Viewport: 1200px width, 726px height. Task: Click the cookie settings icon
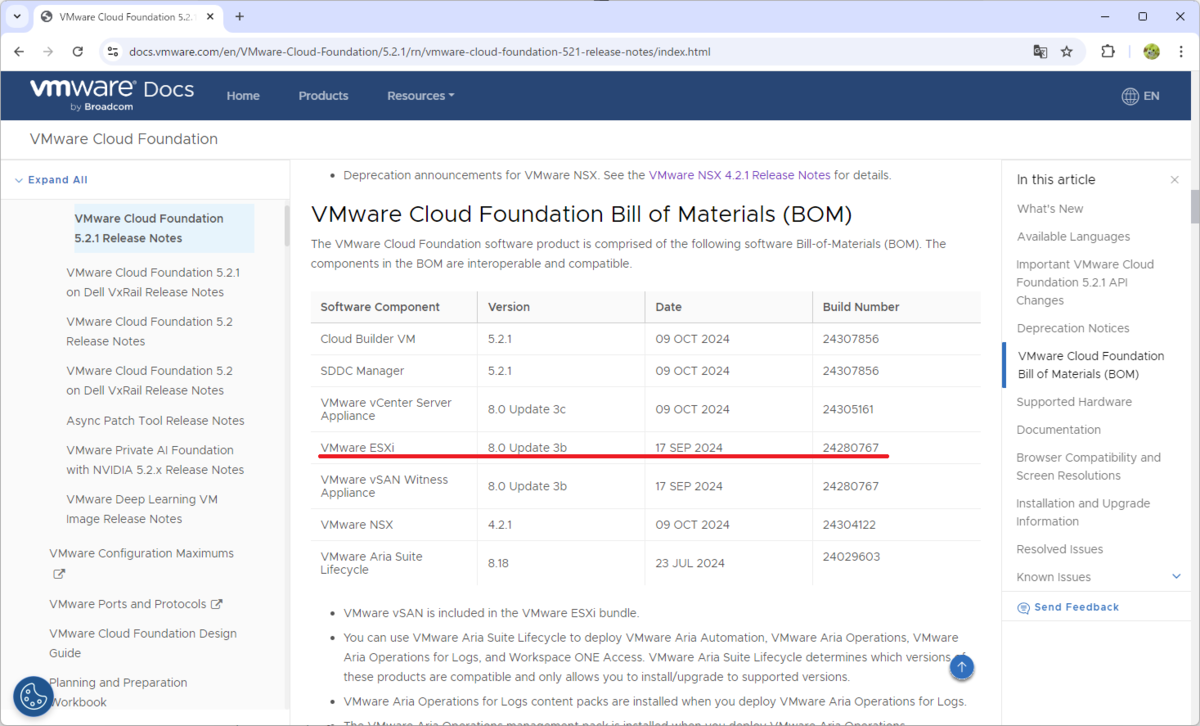pos(33,697)
